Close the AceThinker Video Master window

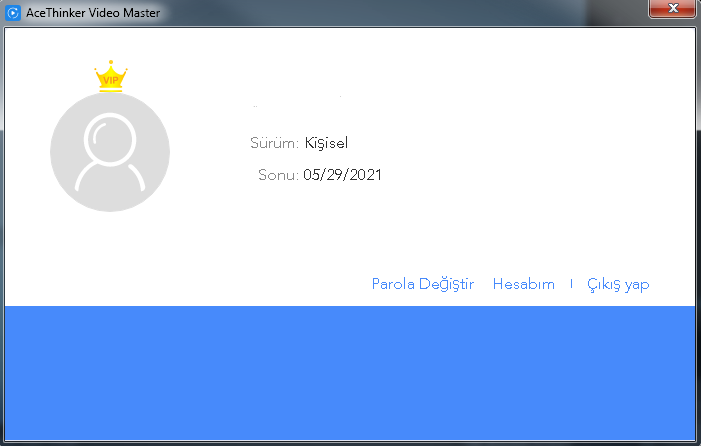(672, 8)
